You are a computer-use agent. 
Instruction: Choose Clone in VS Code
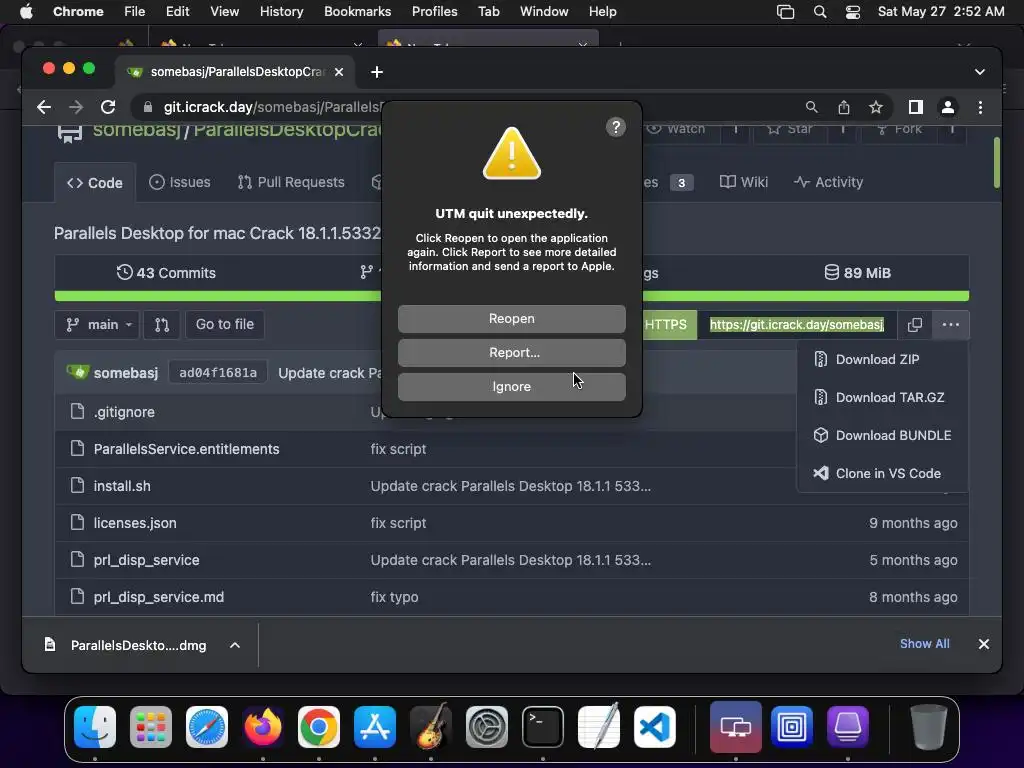pyautogui.click(x=882, y=473)
